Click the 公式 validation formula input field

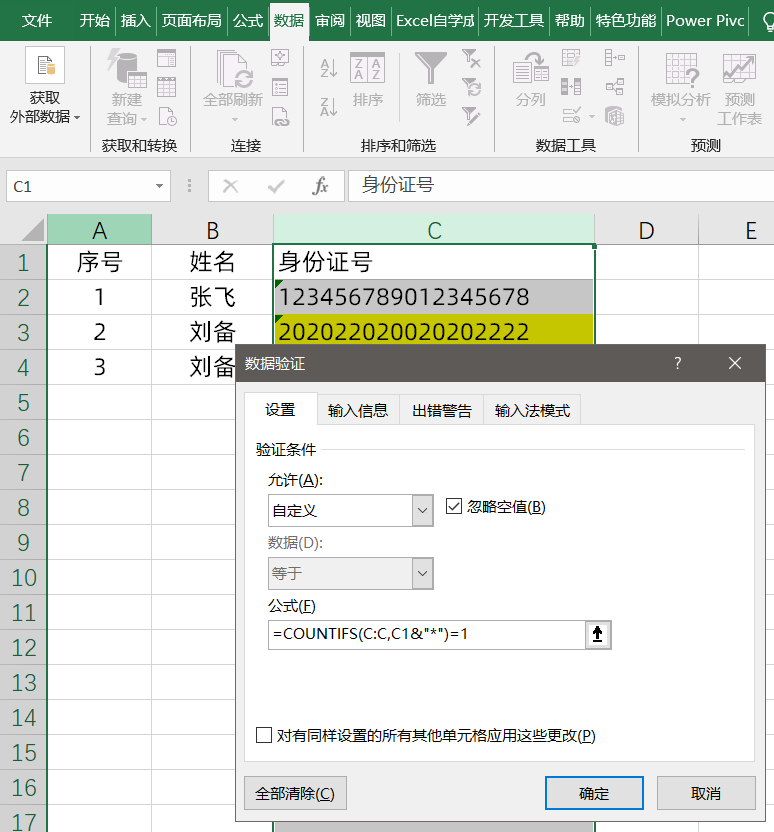(427, 635)
